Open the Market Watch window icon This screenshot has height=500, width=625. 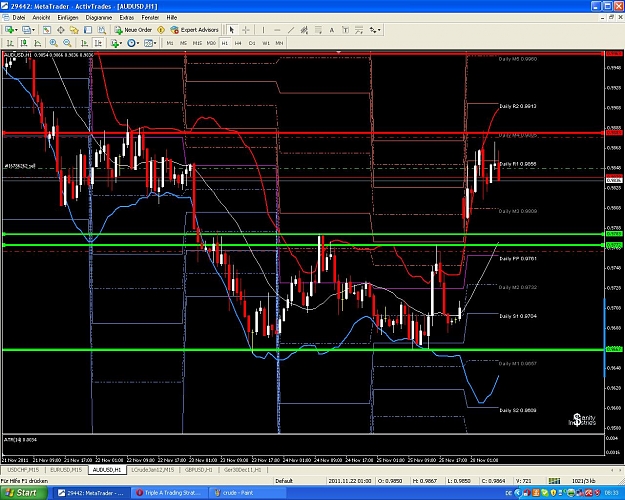coord(47,30)
